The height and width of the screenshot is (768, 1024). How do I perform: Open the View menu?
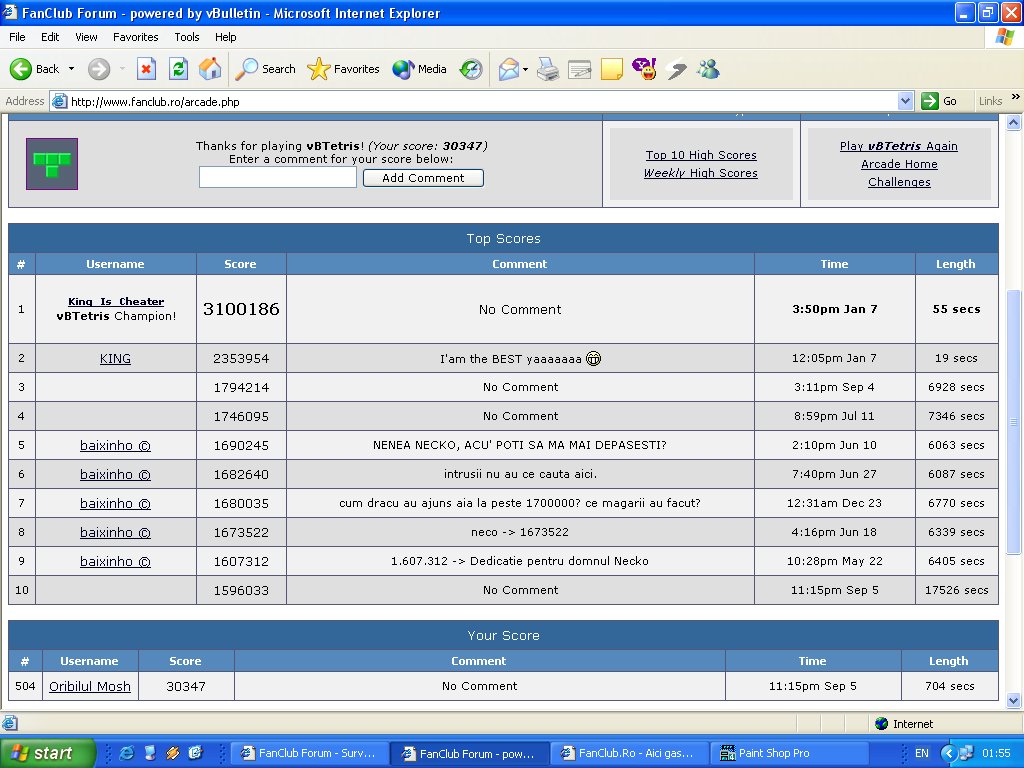[86, 37]
